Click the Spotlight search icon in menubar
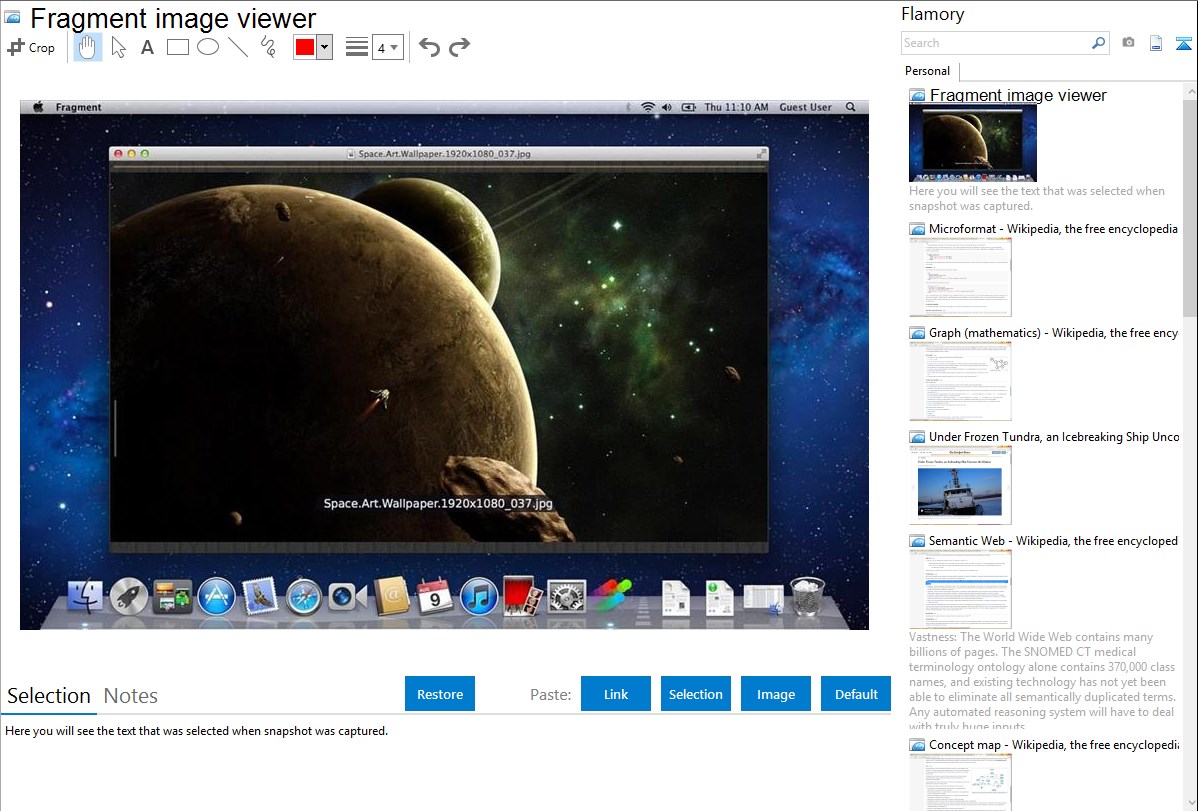The height and width of the screenshot is (811, 1198). tap(850, 107)
